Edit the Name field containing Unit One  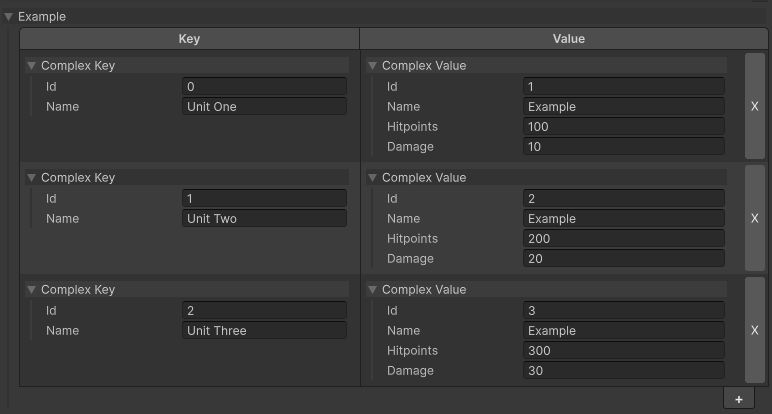coord(264,107)
